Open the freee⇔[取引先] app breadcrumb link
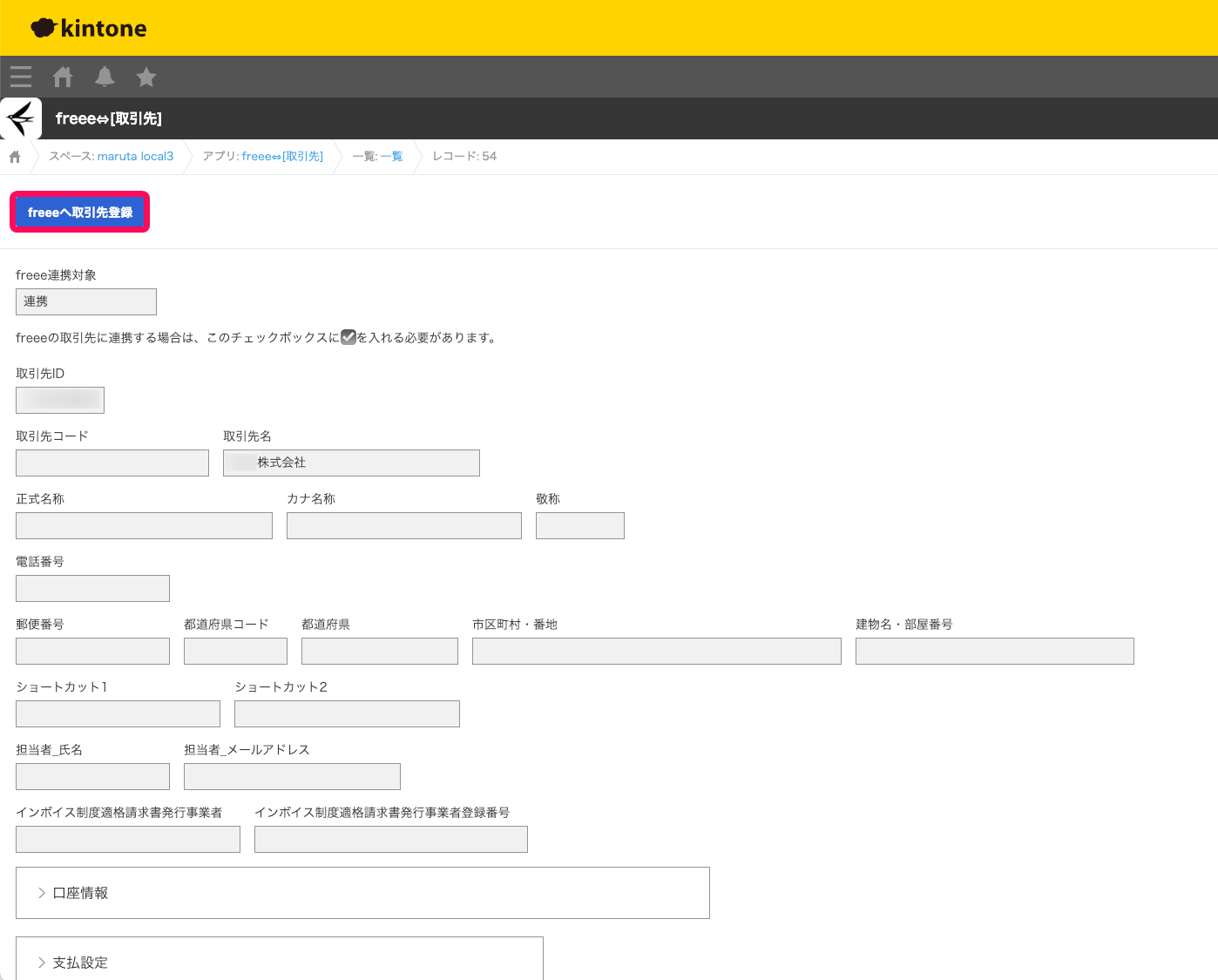Screen dimensions: 1218x980 click(282, 156)
